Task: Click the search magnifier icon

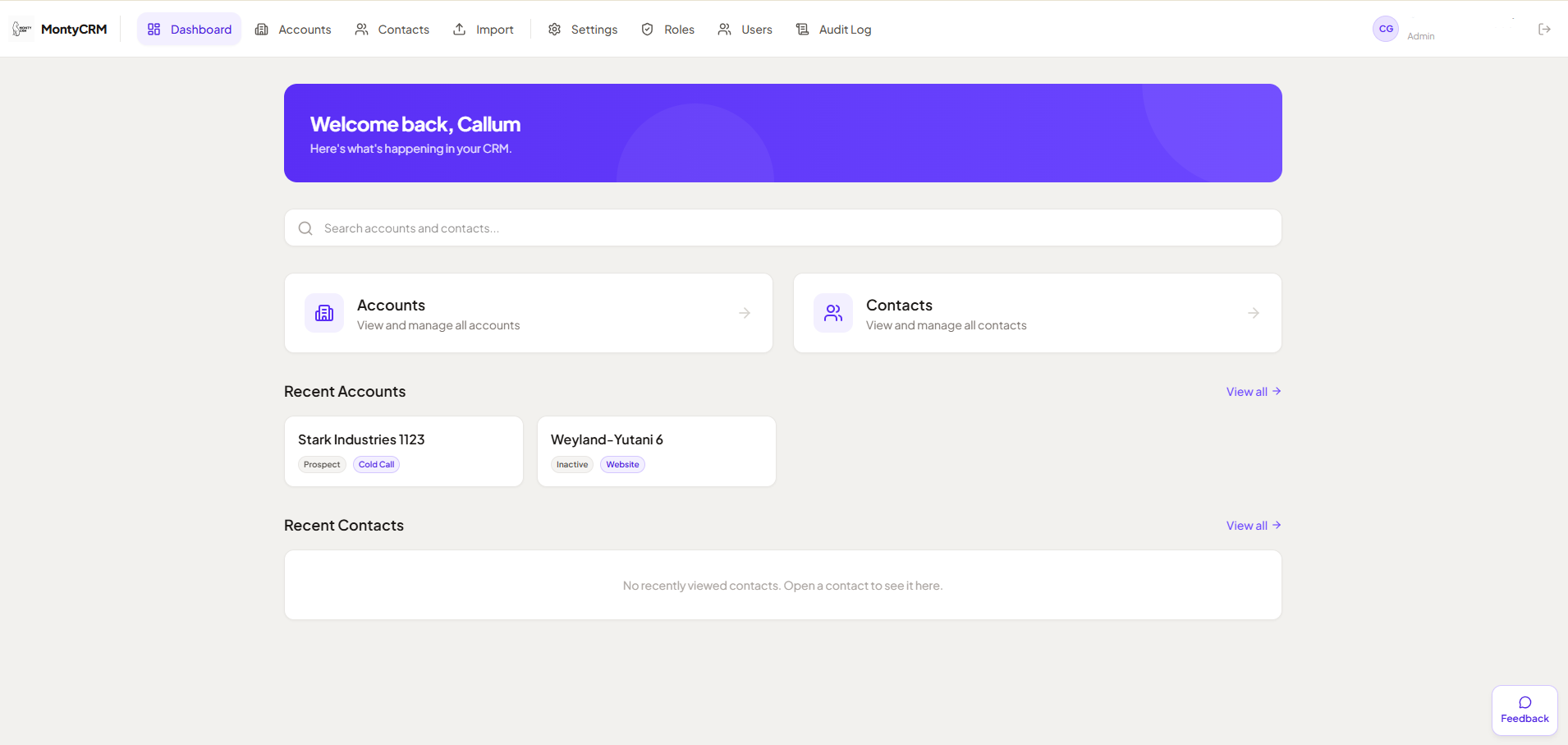Action: pyautogui.click(x=305, y=228)
